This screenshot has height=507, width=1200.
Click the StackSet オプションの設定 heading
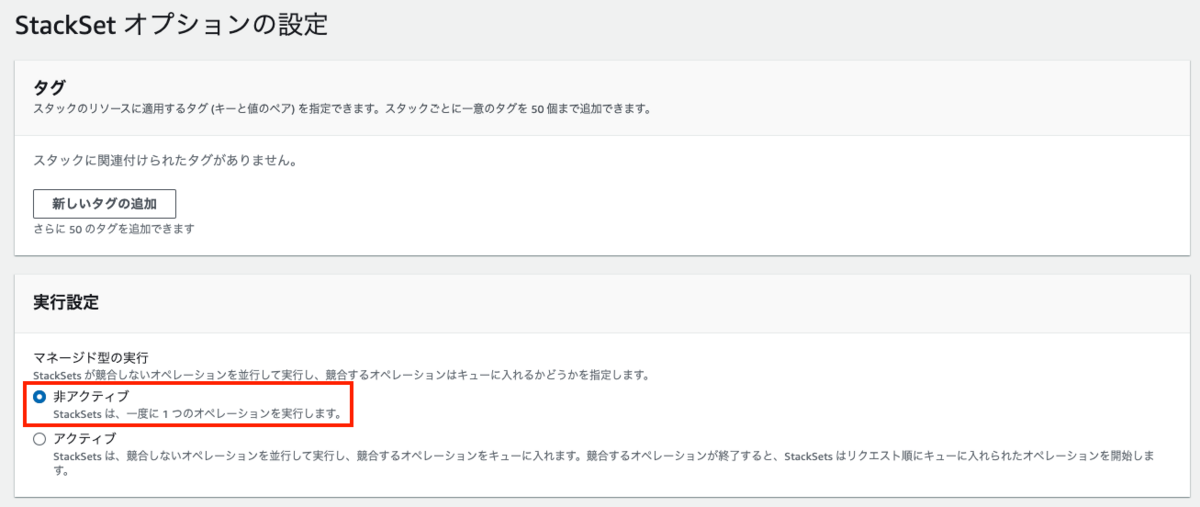tap(171, 25)
